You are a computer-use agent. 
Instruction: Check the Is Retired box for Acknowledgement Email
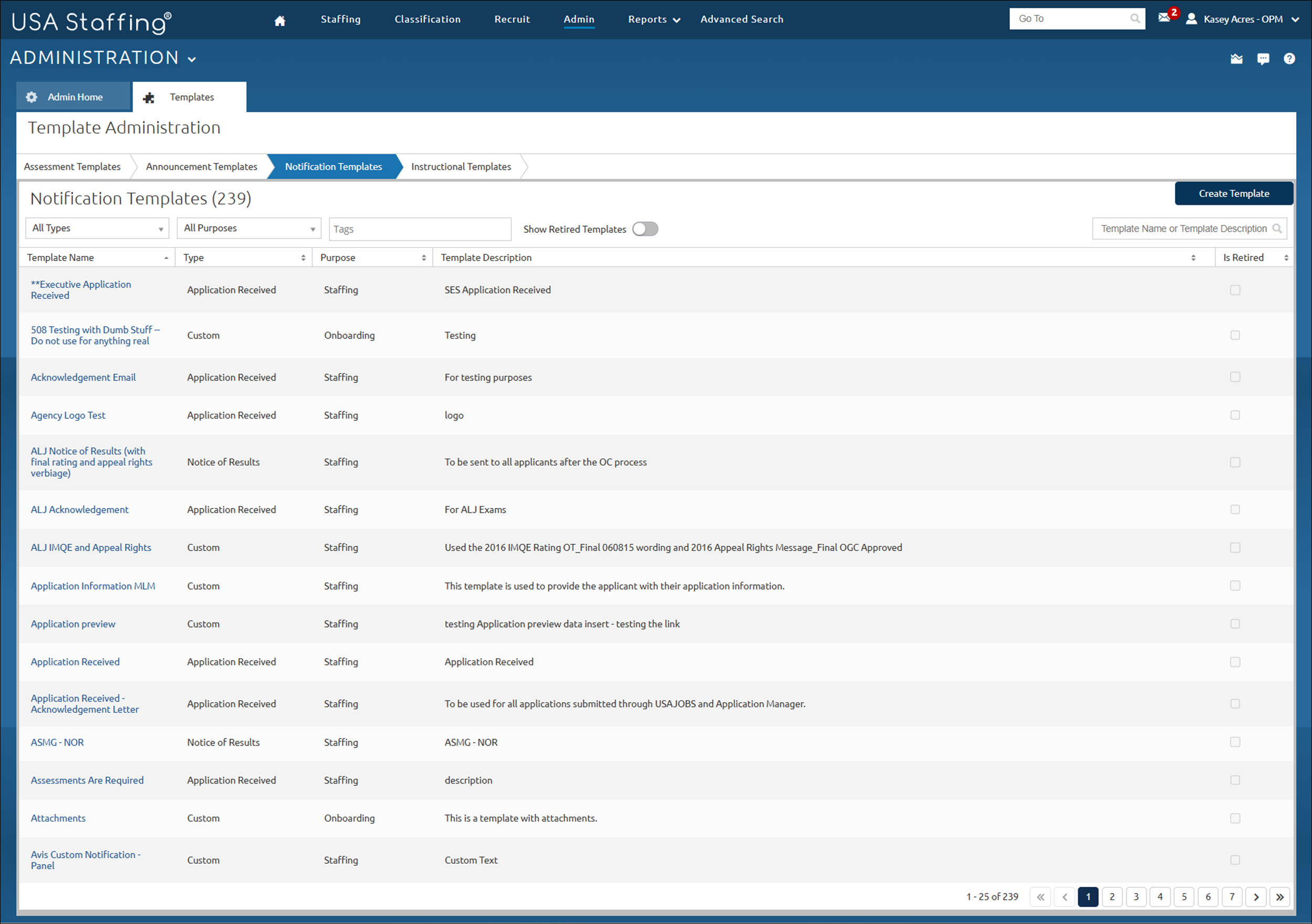click(1235, 377)
